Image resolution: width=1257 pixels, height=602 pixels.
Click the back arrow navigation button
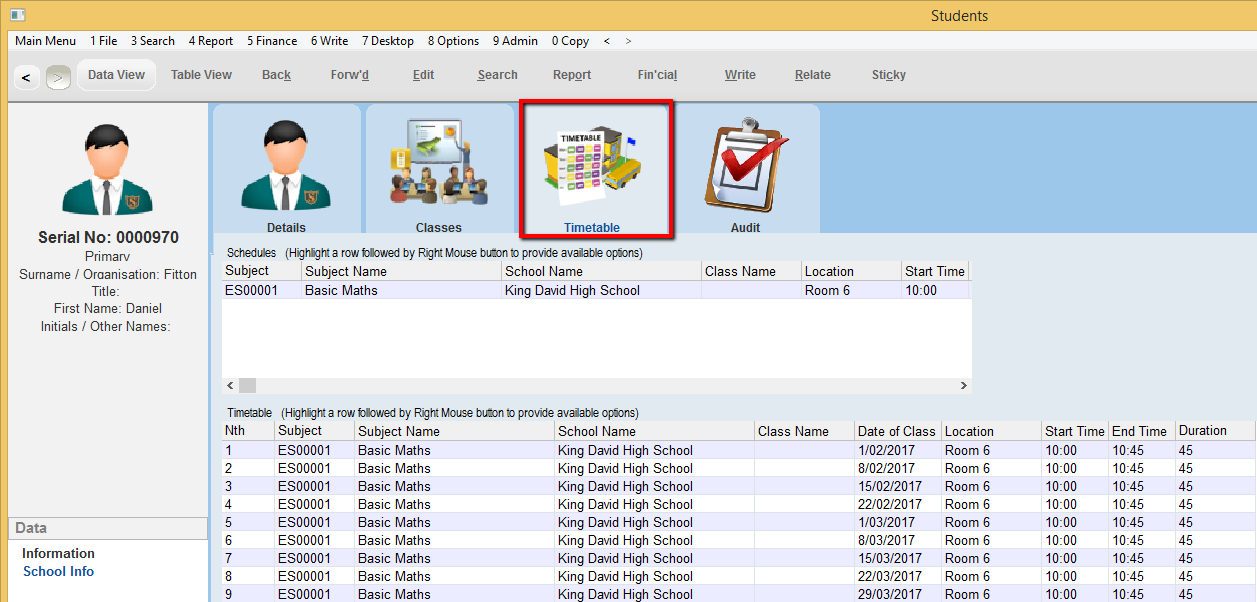point(26,76)
